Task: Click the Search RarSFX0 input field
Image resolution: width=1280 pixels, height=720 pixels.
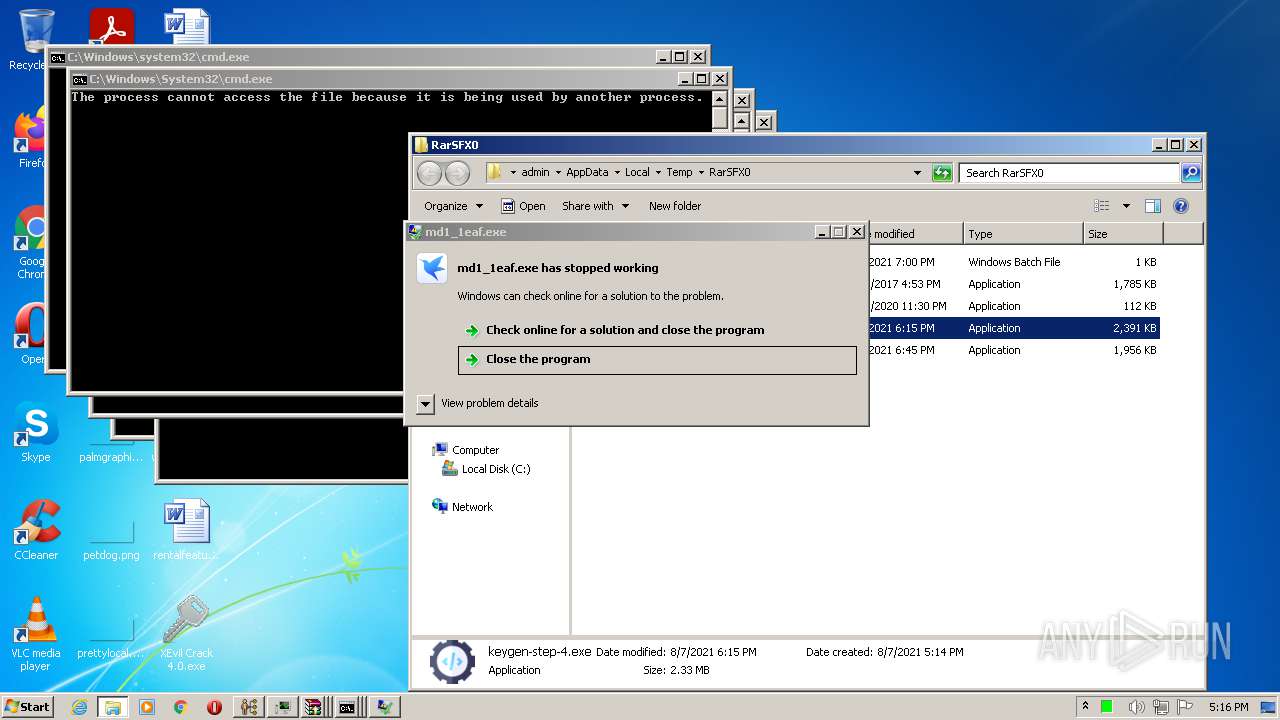Action: coord(1069,173)
